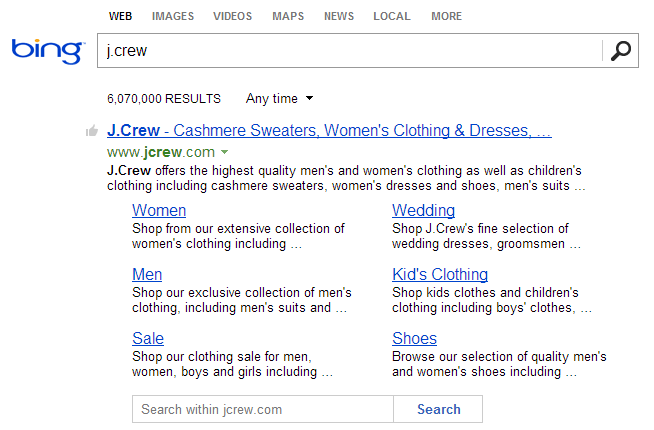
Task: Switch to the Web tab
Action: [121, 16]
